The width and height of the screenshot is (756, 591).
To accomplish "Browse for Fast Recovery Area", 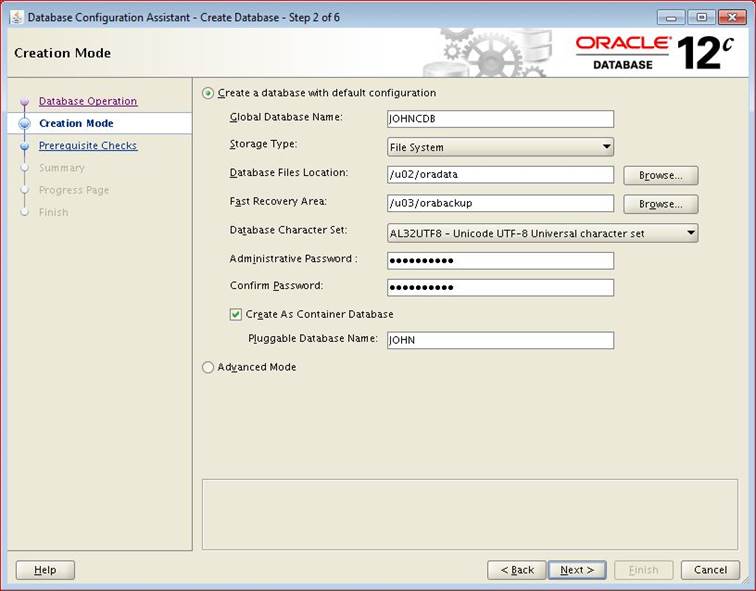I will tap(661, 204).
